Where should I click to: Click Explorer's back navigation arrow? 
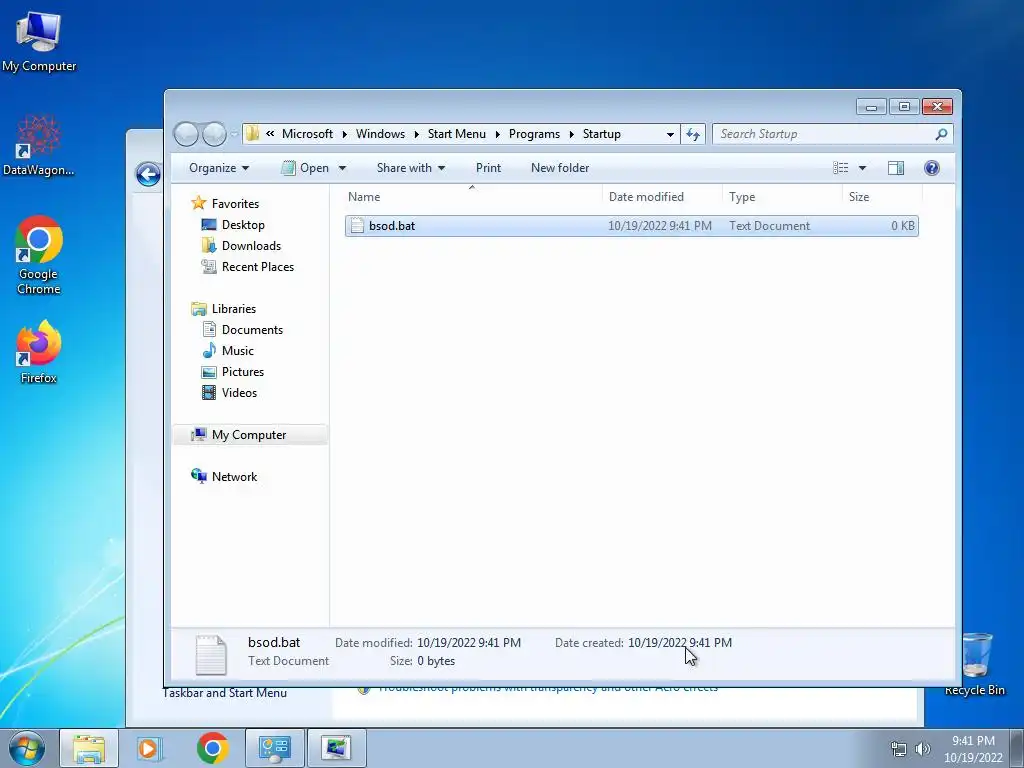(187, 134)
